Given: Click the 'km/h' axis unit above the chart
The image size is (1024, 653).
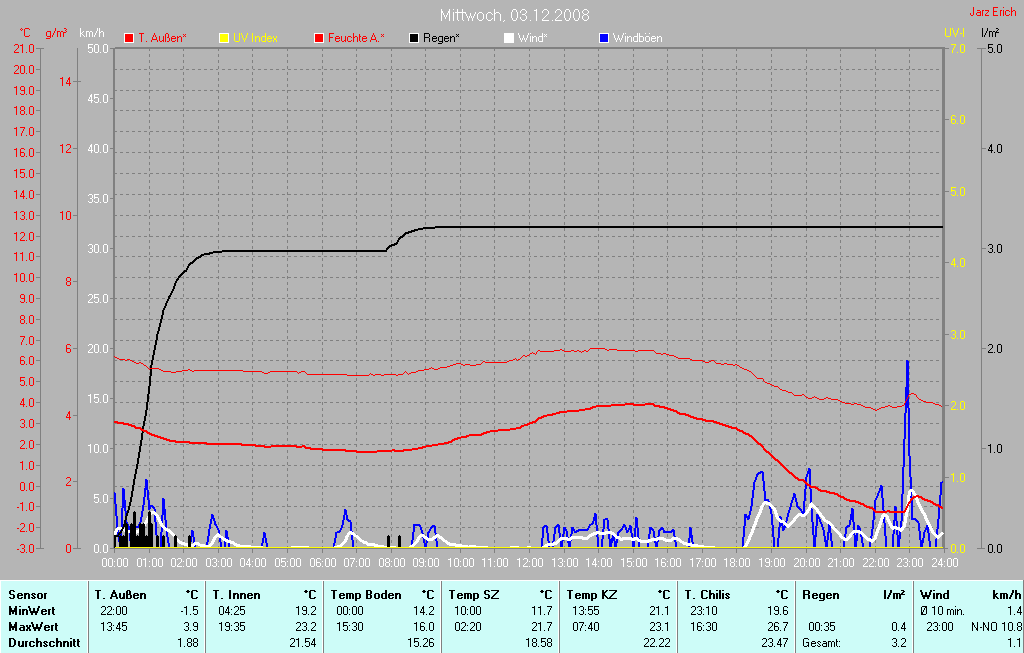Looking at the screenshot, I should tap(91, 33).
